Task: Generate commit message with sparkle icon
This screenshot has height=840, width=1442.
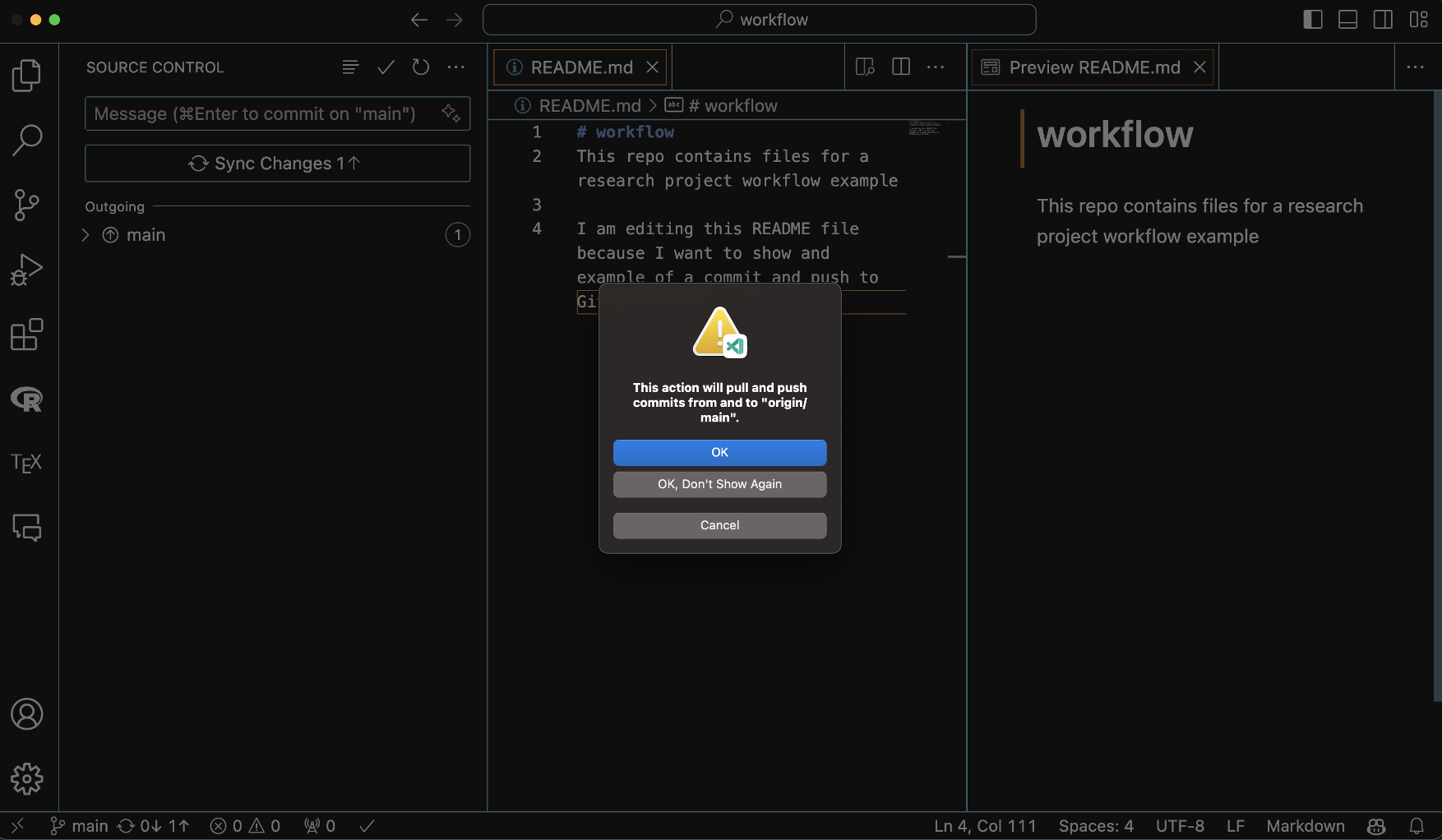Action: (x=451, y=113)
